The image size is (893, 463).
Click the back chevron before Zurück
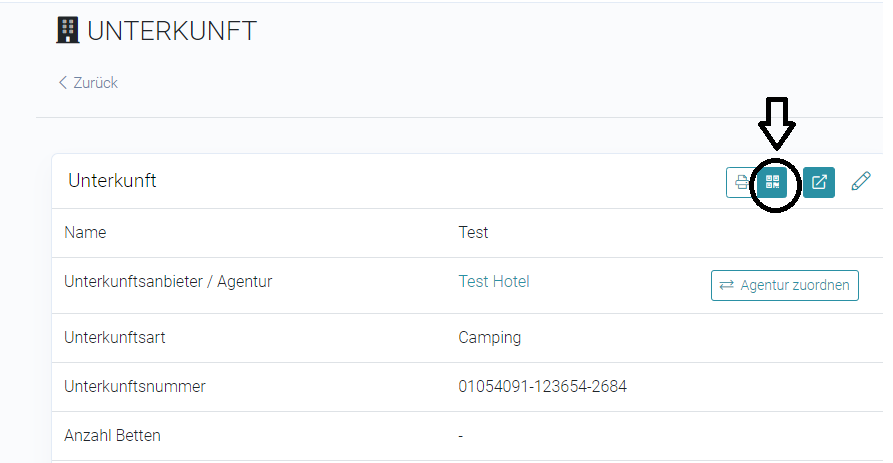pyautogui.click(x=63, y=83)
